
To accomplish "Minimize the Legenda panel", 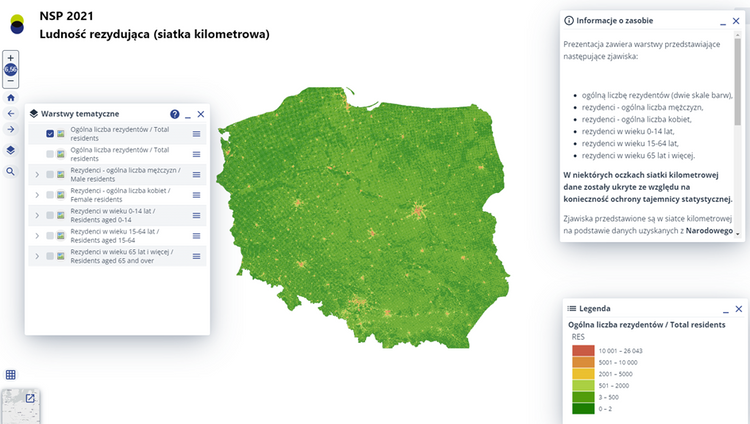I will pyautogui.click(x=723, y=309).
